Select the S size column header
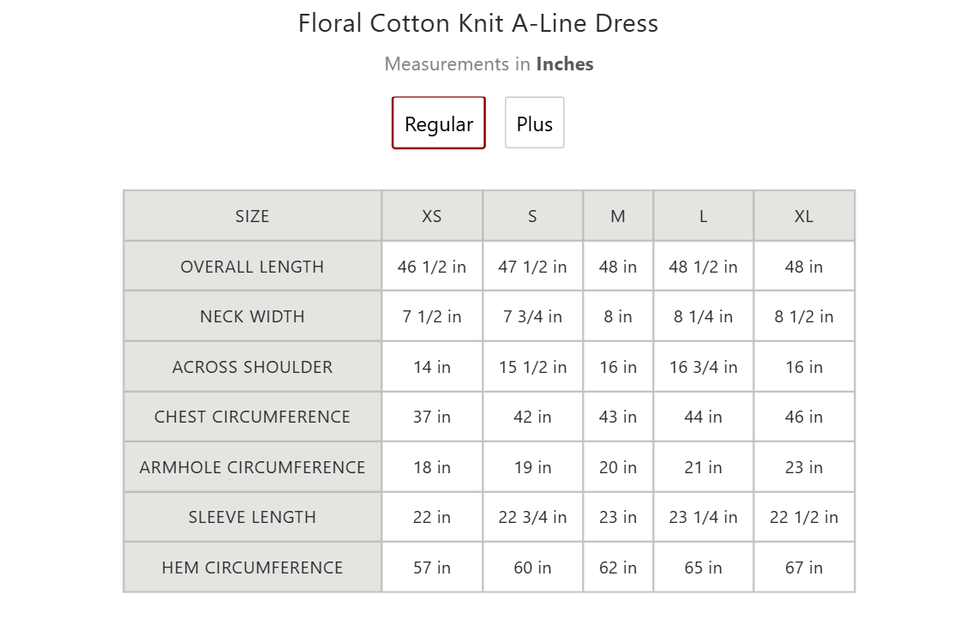Viewport: 960px width, 625px height. (533, 216)
